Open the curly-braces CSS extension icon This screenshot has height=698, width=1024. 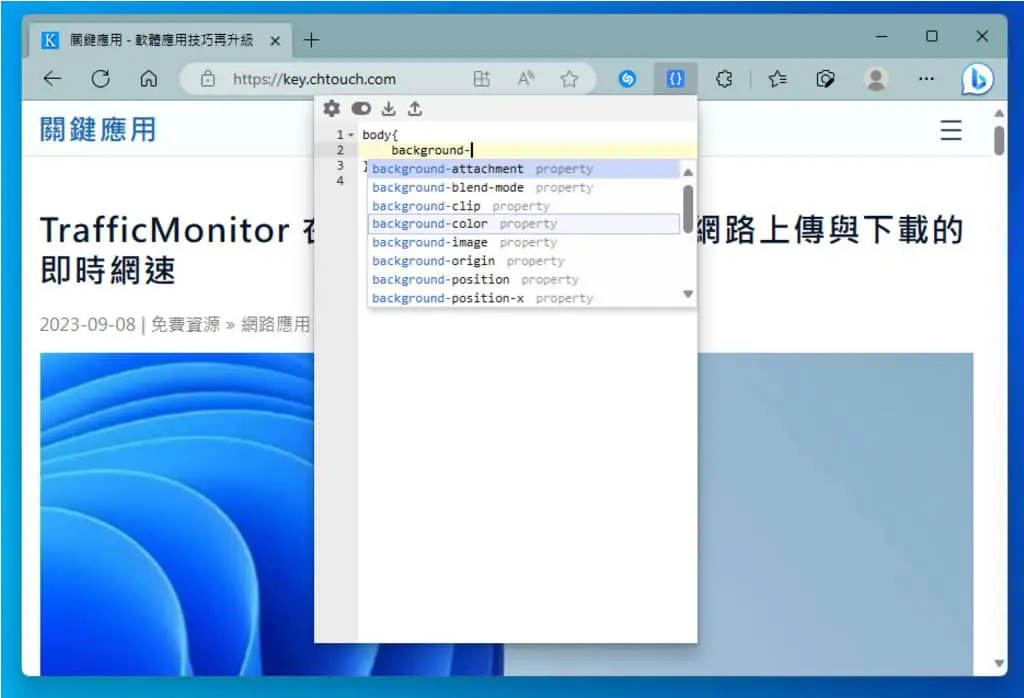pos(675,79)
